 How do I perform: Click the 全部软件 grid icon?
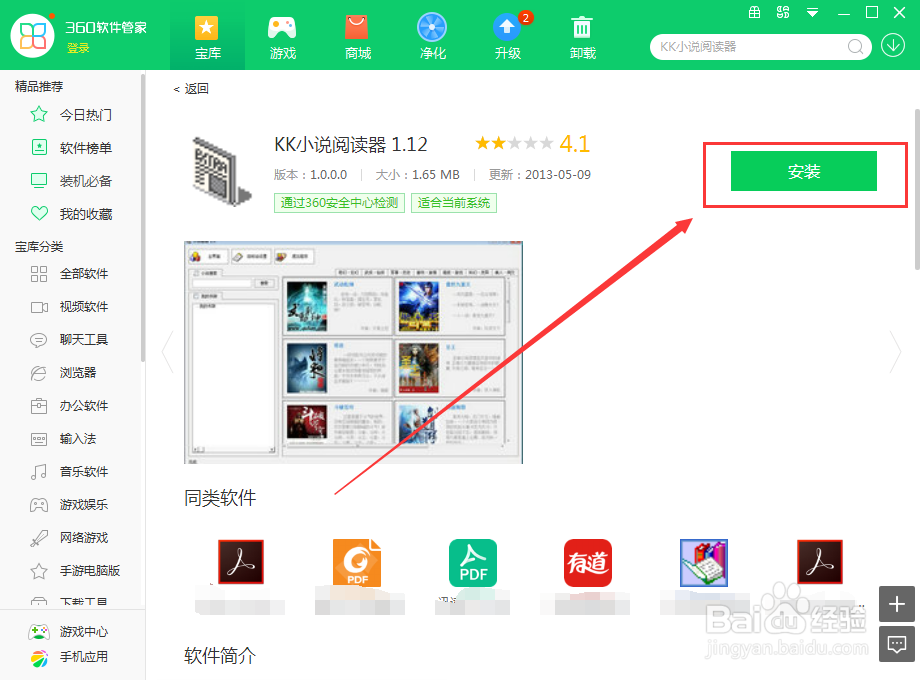pos(39,274)
